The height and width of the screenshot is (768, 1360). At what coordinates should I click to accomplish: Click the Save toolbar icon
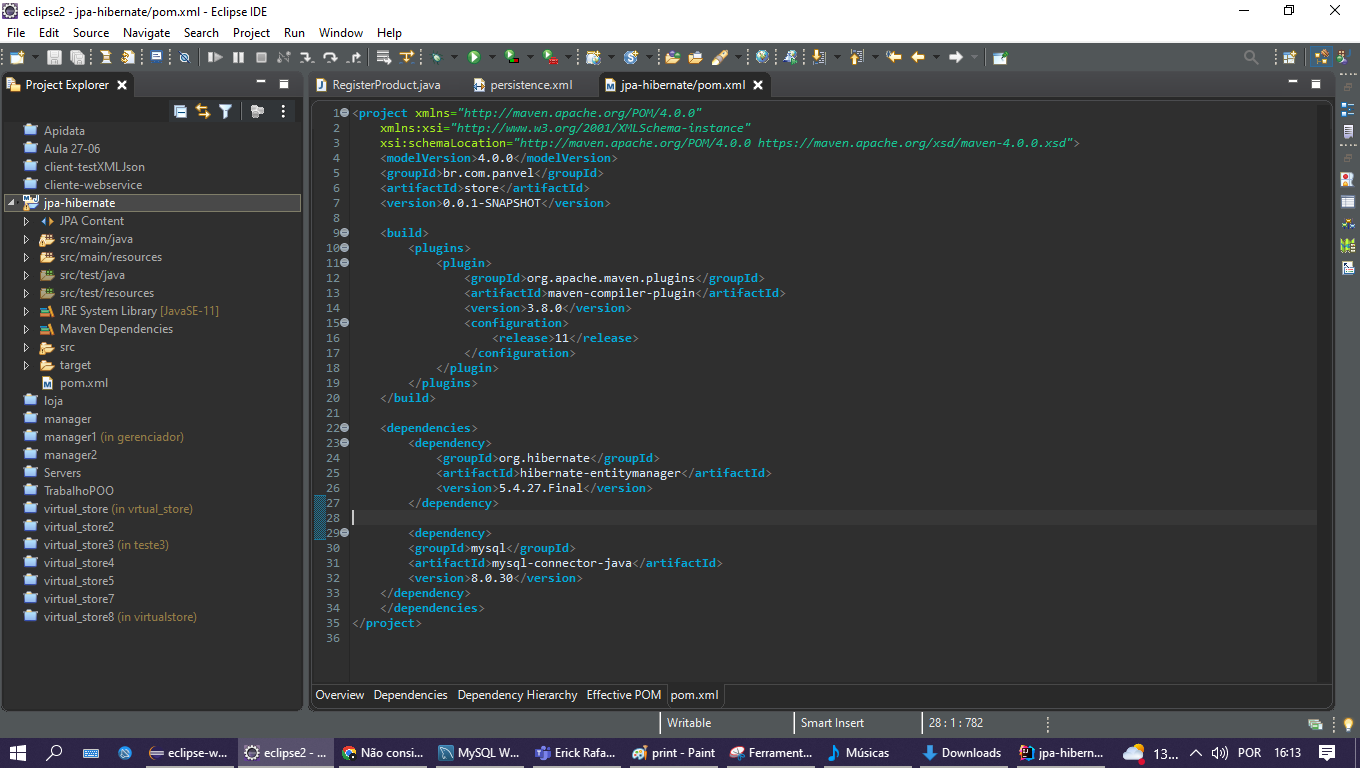(55, 58)
